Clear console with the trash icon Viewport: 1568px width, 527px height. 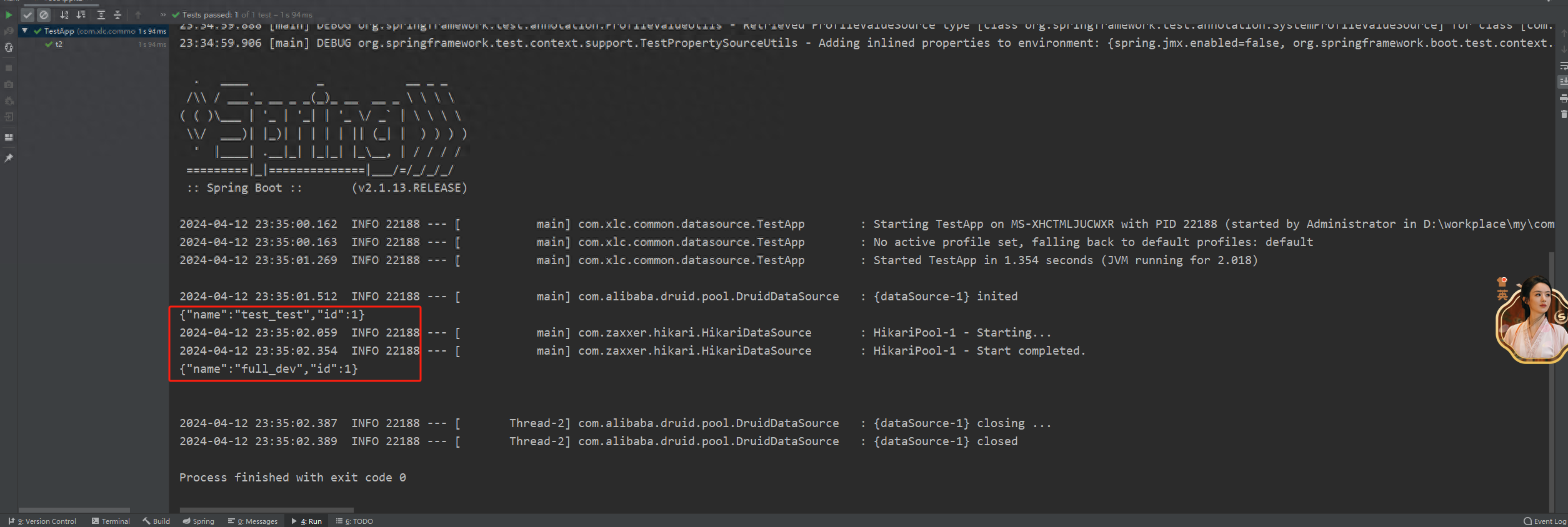(1563, 114)
